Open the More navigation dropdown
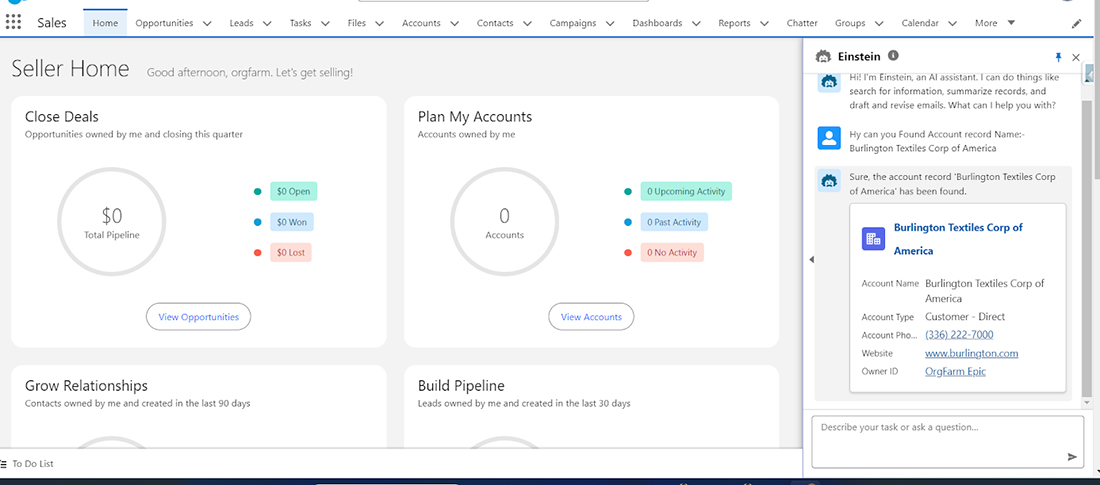The width and height of the screenshot is (1100, 485). pos(995,23)
